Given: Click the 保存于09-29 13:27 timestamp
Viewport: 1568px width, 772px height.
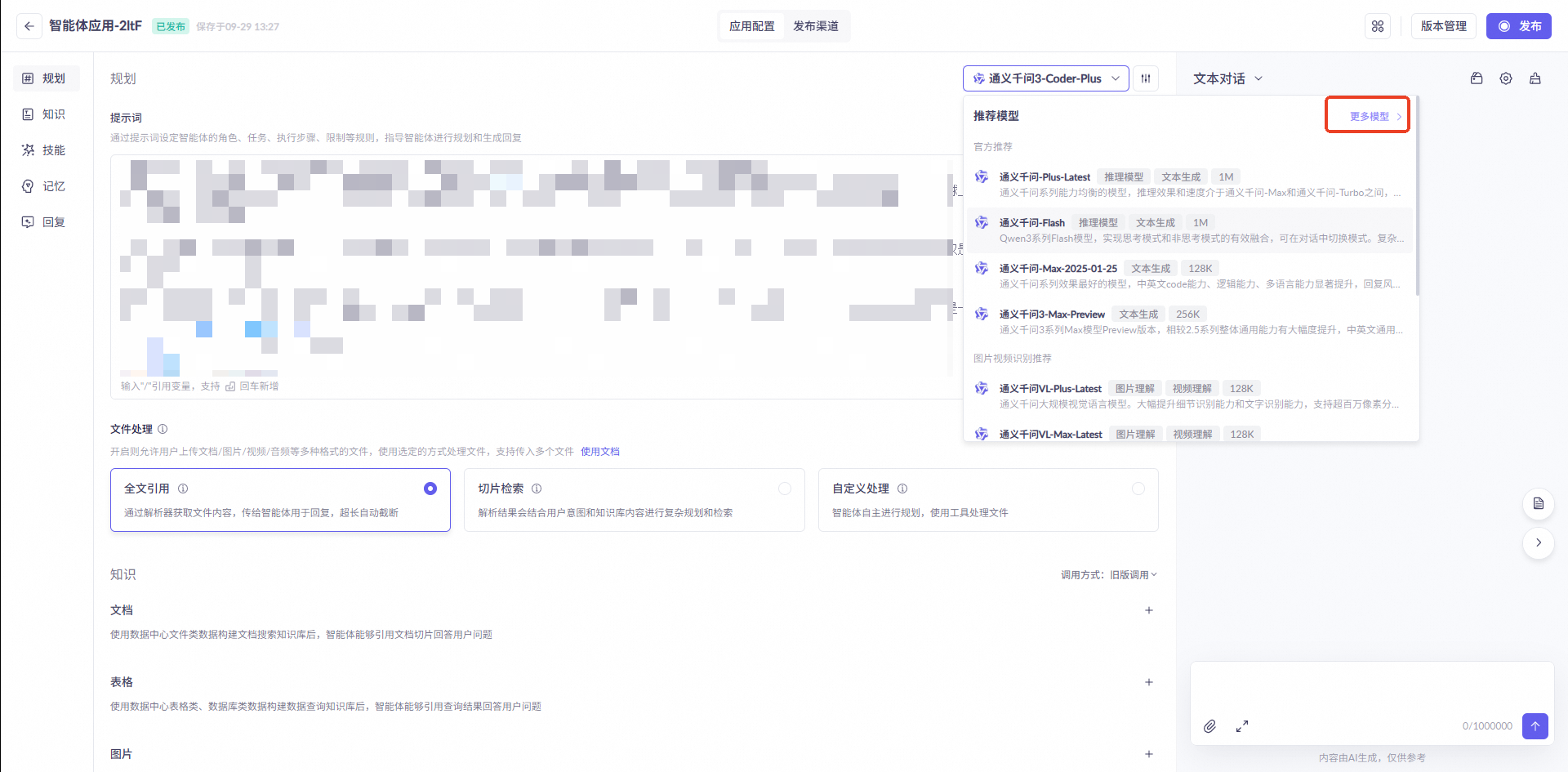Looking at the screenshot, I should click(238, 27).
